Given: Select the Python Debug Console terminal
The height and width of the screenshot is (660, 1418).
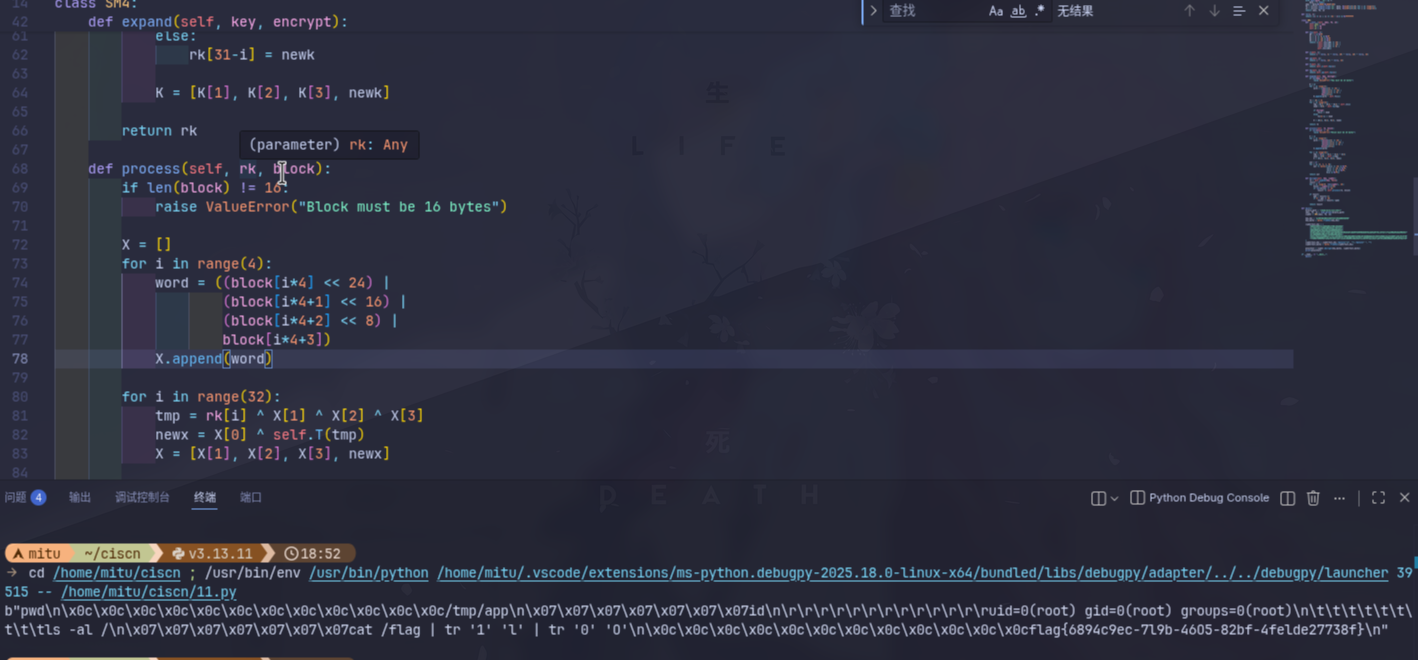Looking at the screenshot, I should tap(1199, 498).
